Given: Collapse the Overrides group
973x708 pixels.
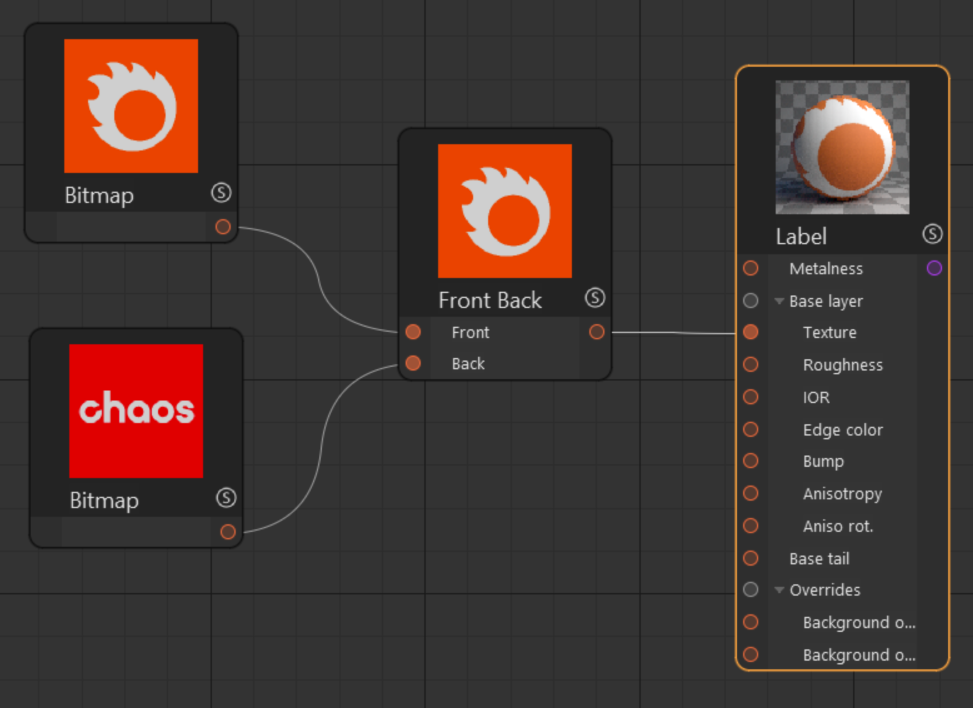Looking at the screenshot, I should [x=779, y=590].
